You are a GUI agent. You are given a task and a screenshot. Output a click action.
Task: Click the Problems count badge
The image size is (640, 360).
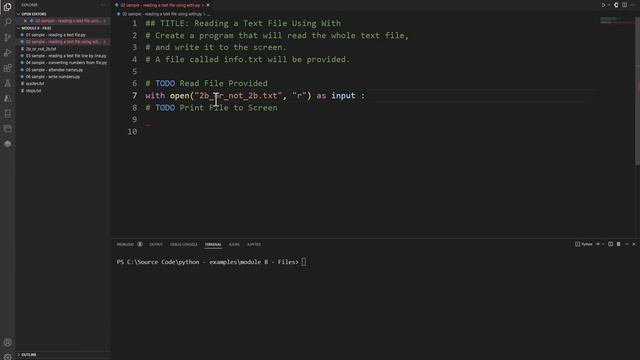pyautogui.click(x=140, y=244)
